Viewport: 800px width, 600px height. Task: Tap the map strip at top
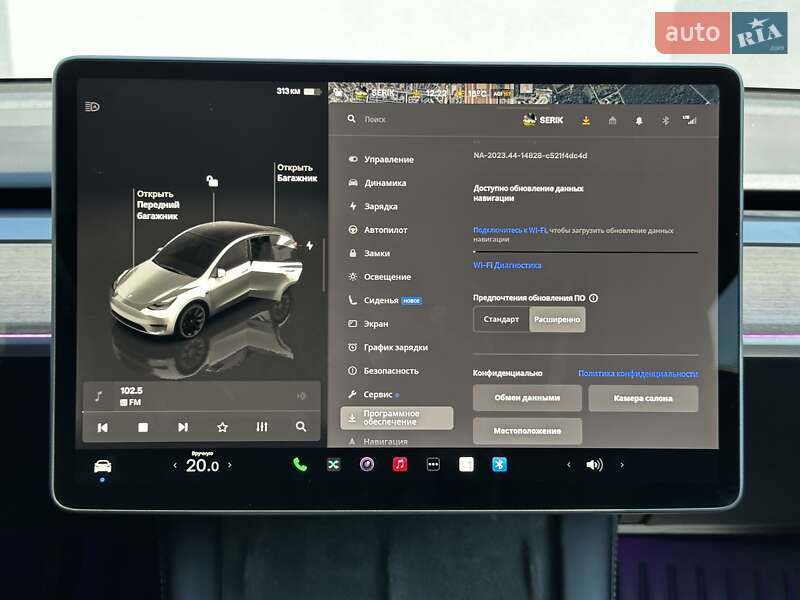click(523, 93)
